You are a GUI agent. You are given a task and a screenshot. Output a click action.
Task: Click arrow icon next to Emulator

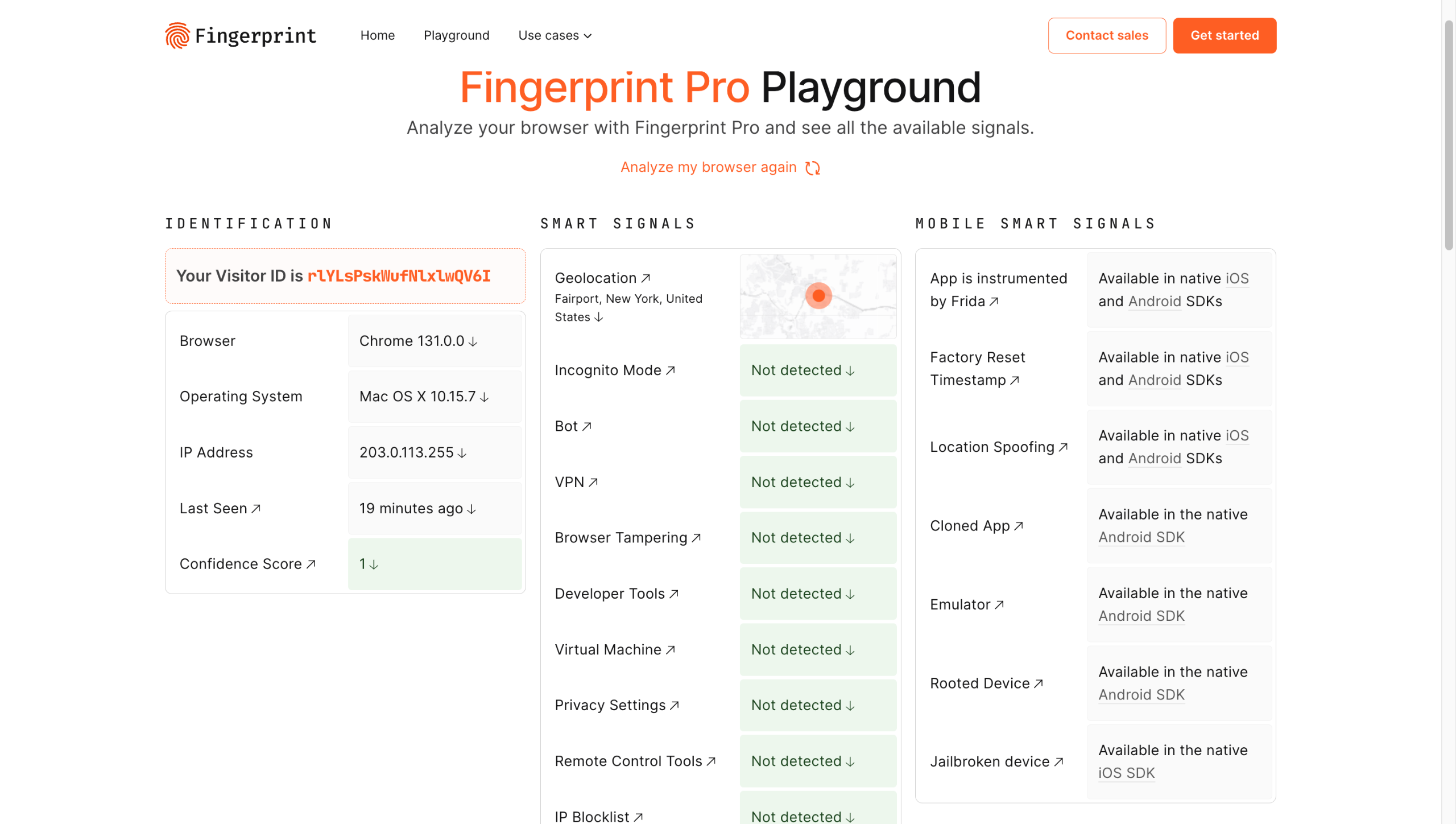click(999, 605)
